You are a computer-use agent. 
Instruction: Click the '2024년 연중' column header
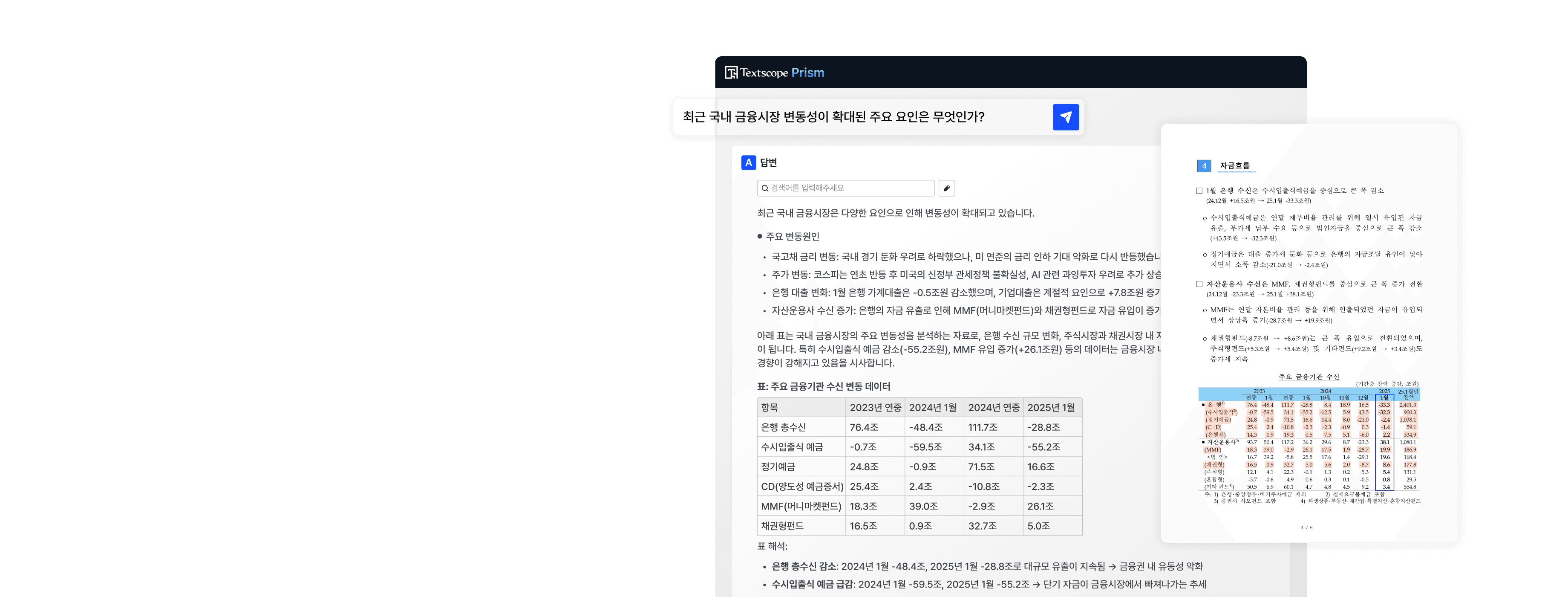(x=993, y=408)
